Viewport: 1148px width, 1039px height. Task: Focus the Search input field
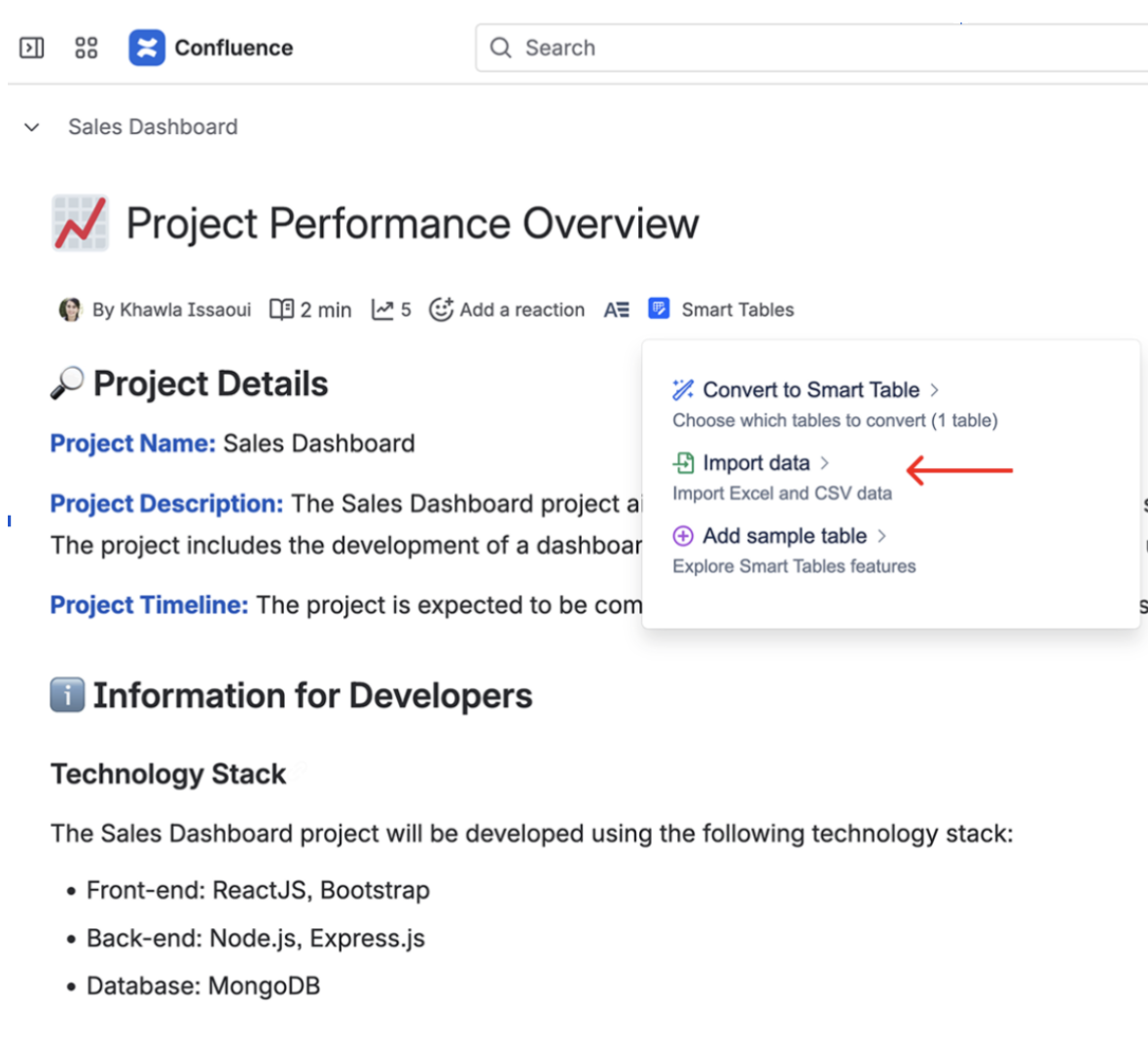(811, 48)
